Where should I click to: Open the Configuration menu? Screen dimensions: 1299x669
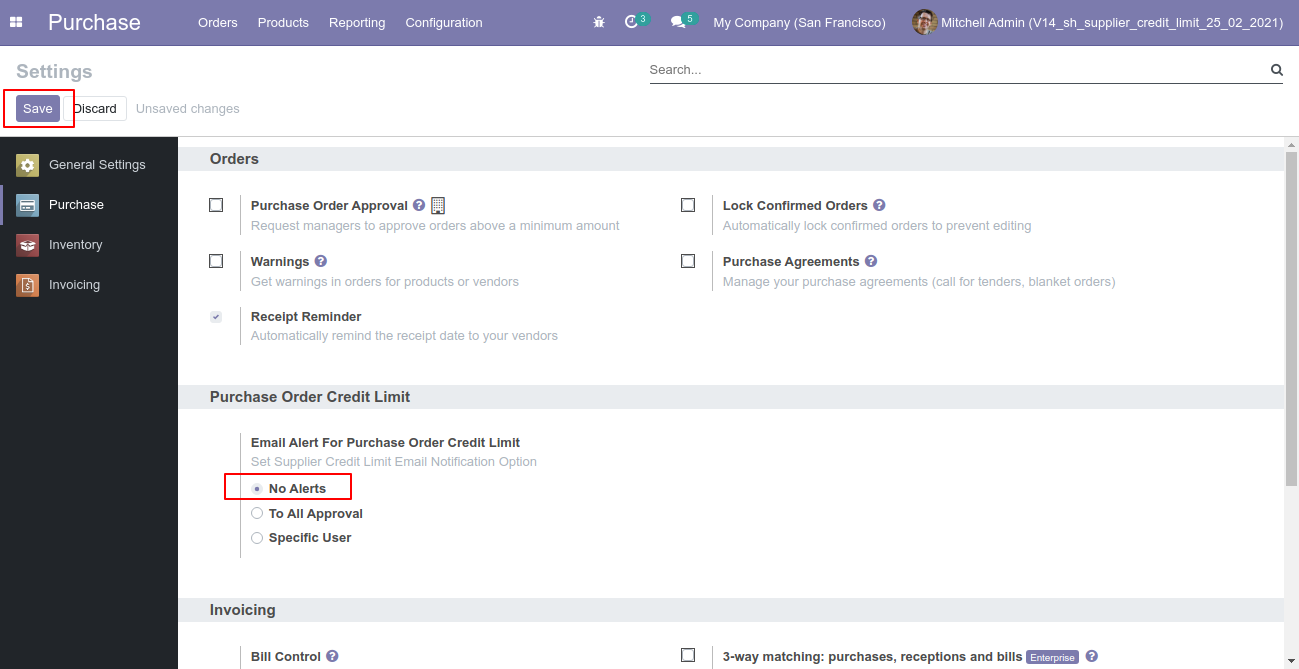pyautogui.click(x=444, y=22)
